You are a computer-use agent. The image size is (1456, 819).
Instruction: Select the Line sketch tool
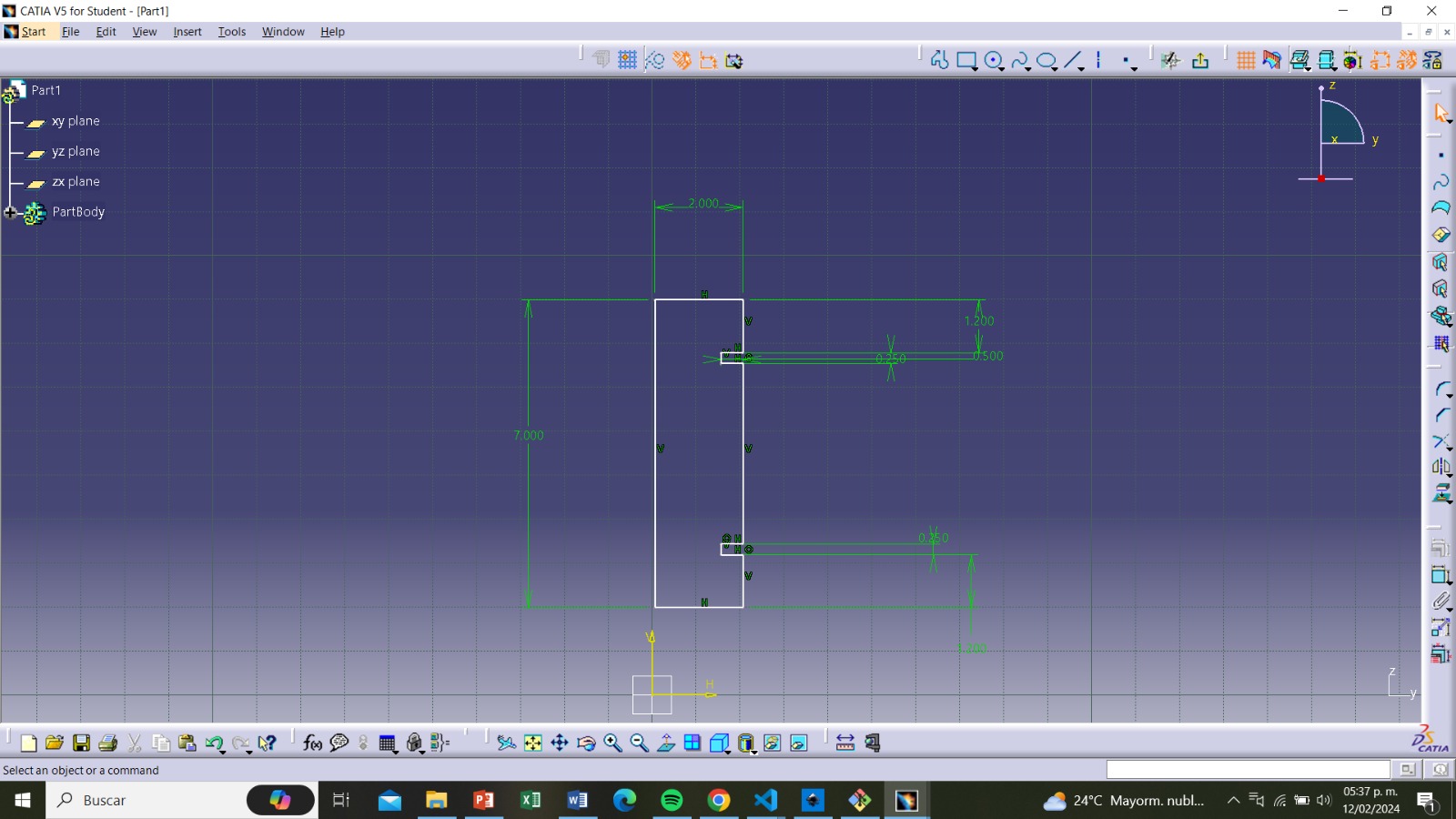1072,60
